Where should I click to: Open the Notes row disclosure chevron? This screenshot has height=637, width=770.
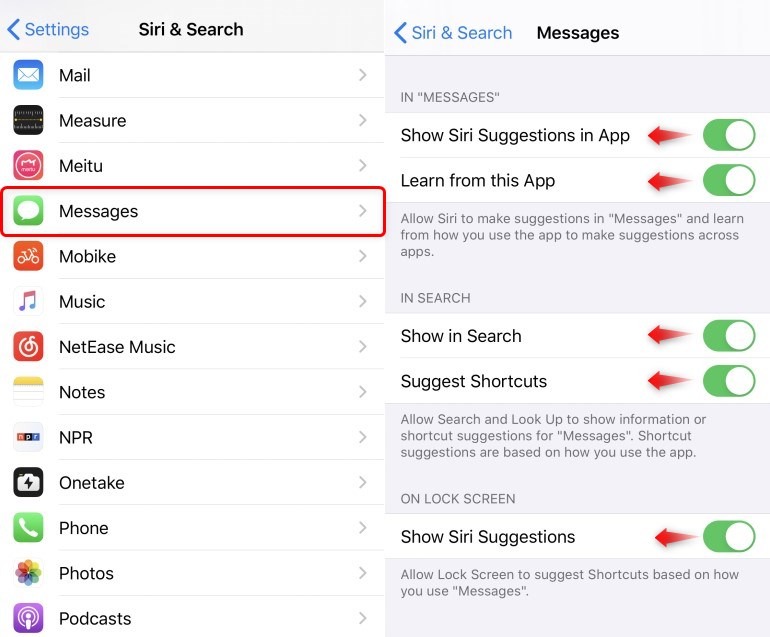(x=362, y=391)
